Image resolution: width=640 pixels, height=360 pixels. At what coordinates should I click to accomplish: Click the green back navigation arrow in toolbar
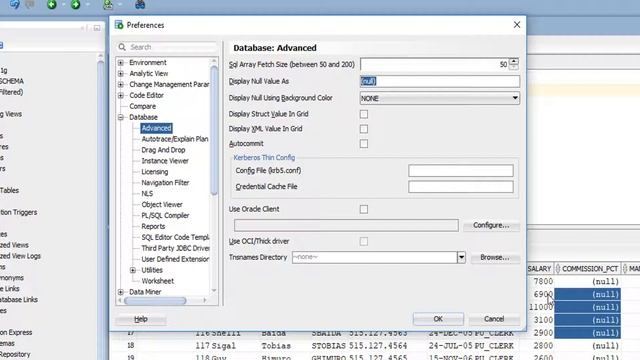click(x=52, y=4)
